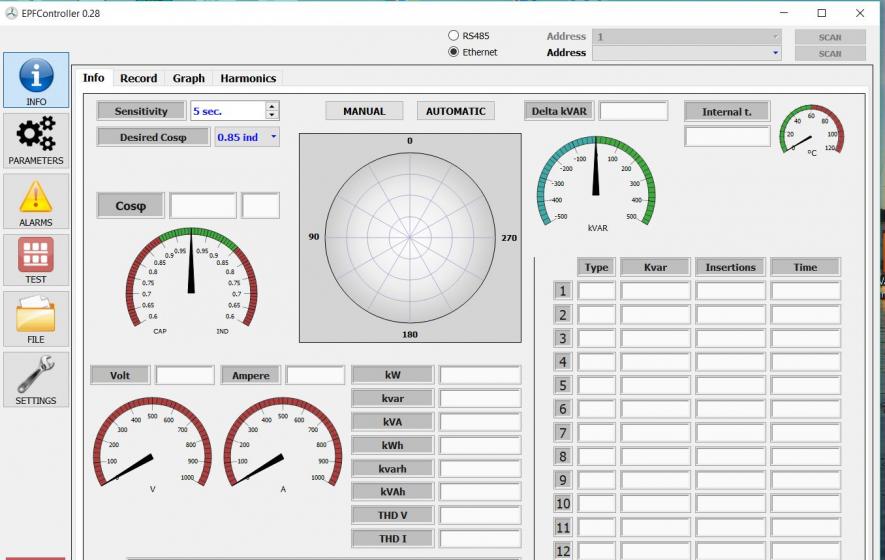
Task: Click the EPFController title bar logo icon
Action: [x=11, y=13]
